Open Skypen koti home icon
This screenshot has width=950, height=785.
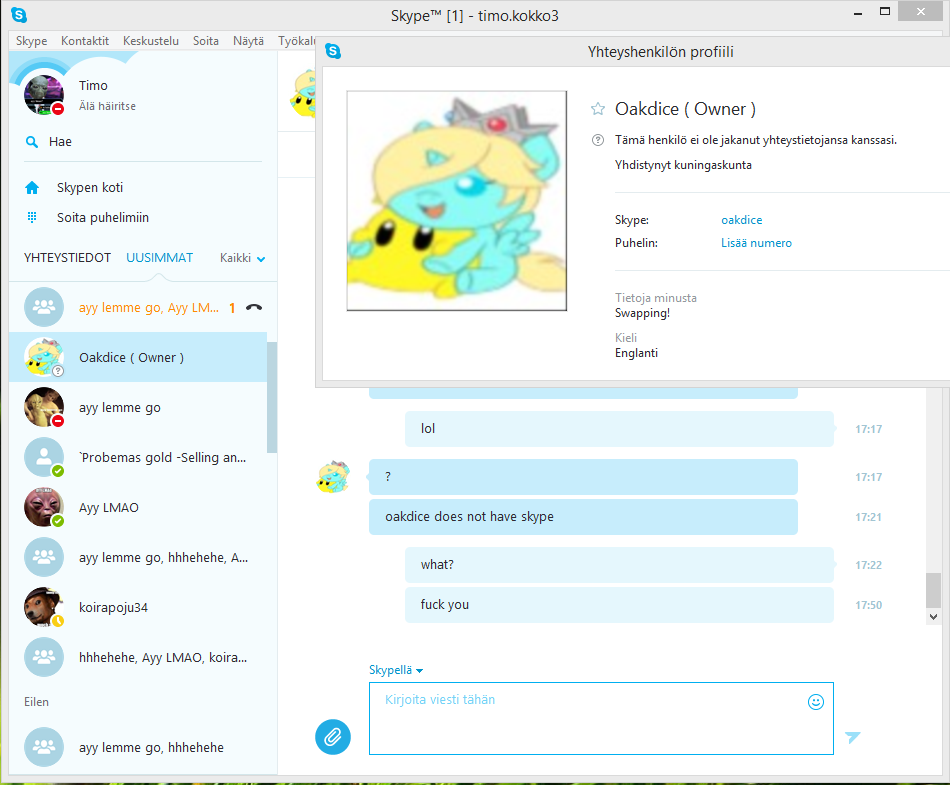click(x=32, y=188)
